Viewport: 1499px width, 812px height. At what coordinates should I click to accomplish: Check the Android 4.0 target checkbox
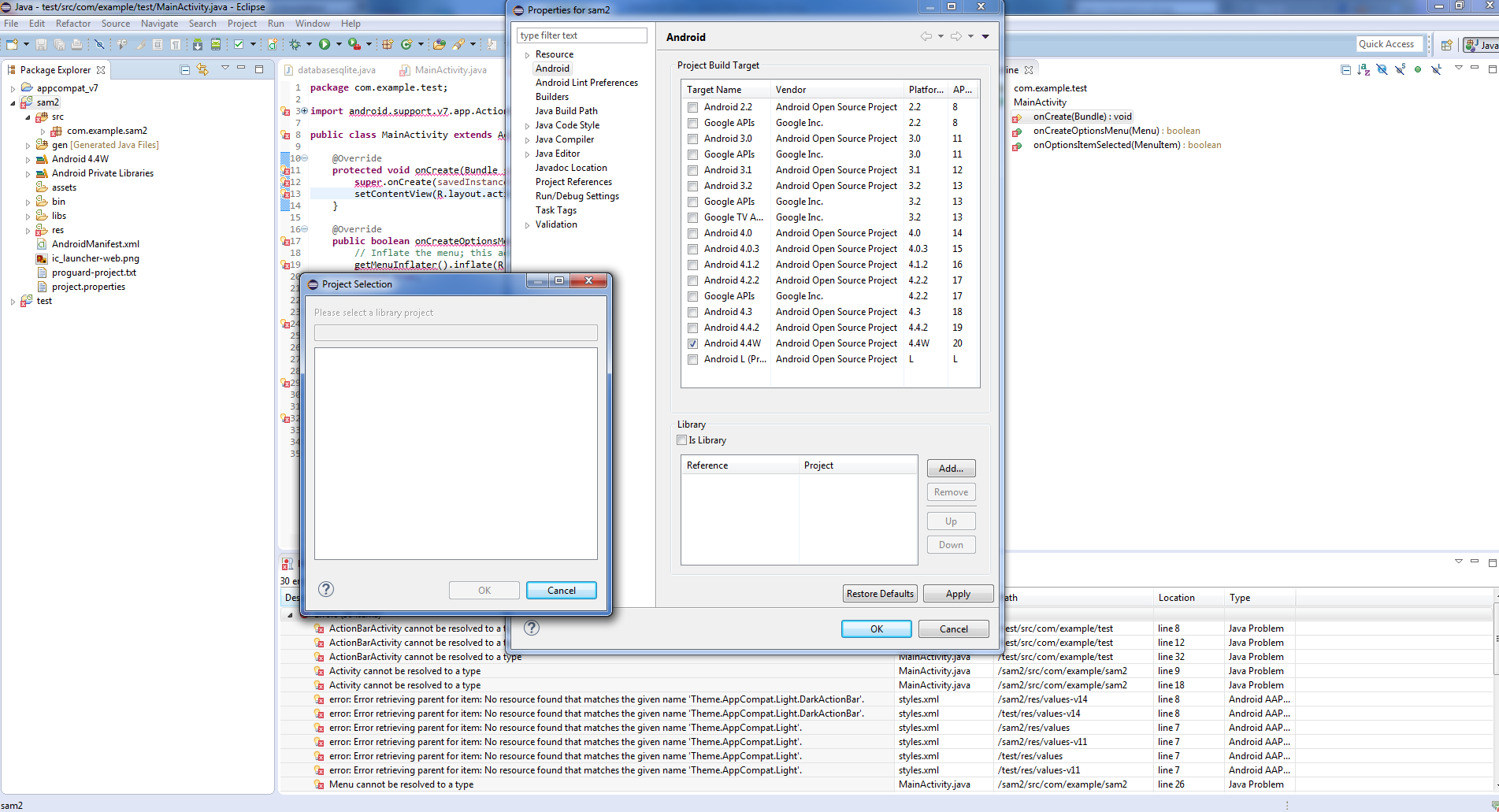click(x=692, y=233)
